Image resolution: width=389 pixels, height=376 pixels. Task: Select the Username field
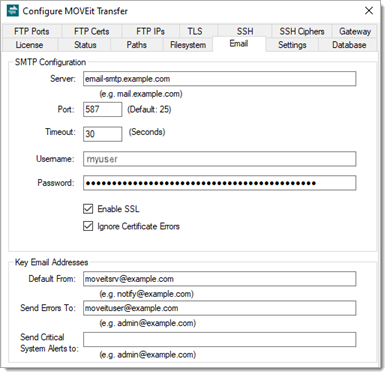pos(219,159)
